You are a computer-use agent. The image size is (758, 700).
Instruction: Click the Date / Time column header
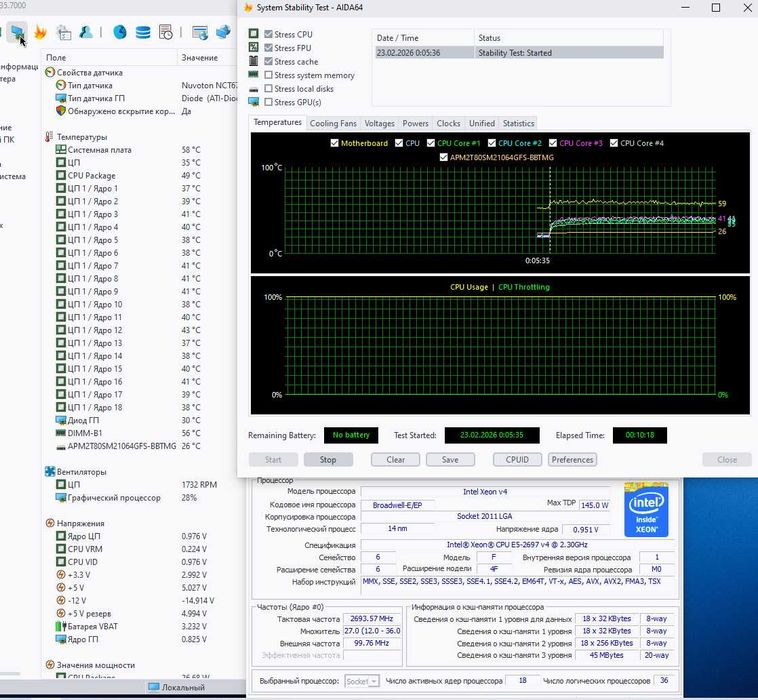point(423,38)
